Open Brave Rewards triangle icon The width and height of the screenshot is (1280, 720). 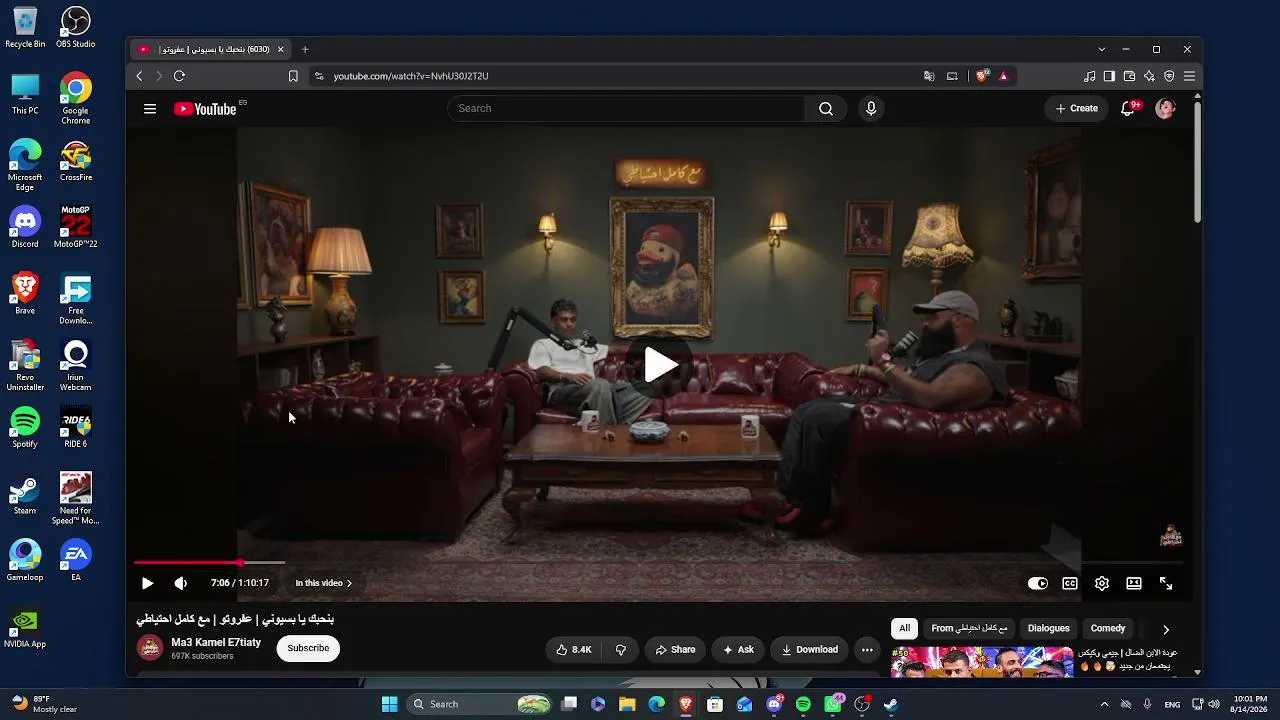click(x=1003, y=76)
